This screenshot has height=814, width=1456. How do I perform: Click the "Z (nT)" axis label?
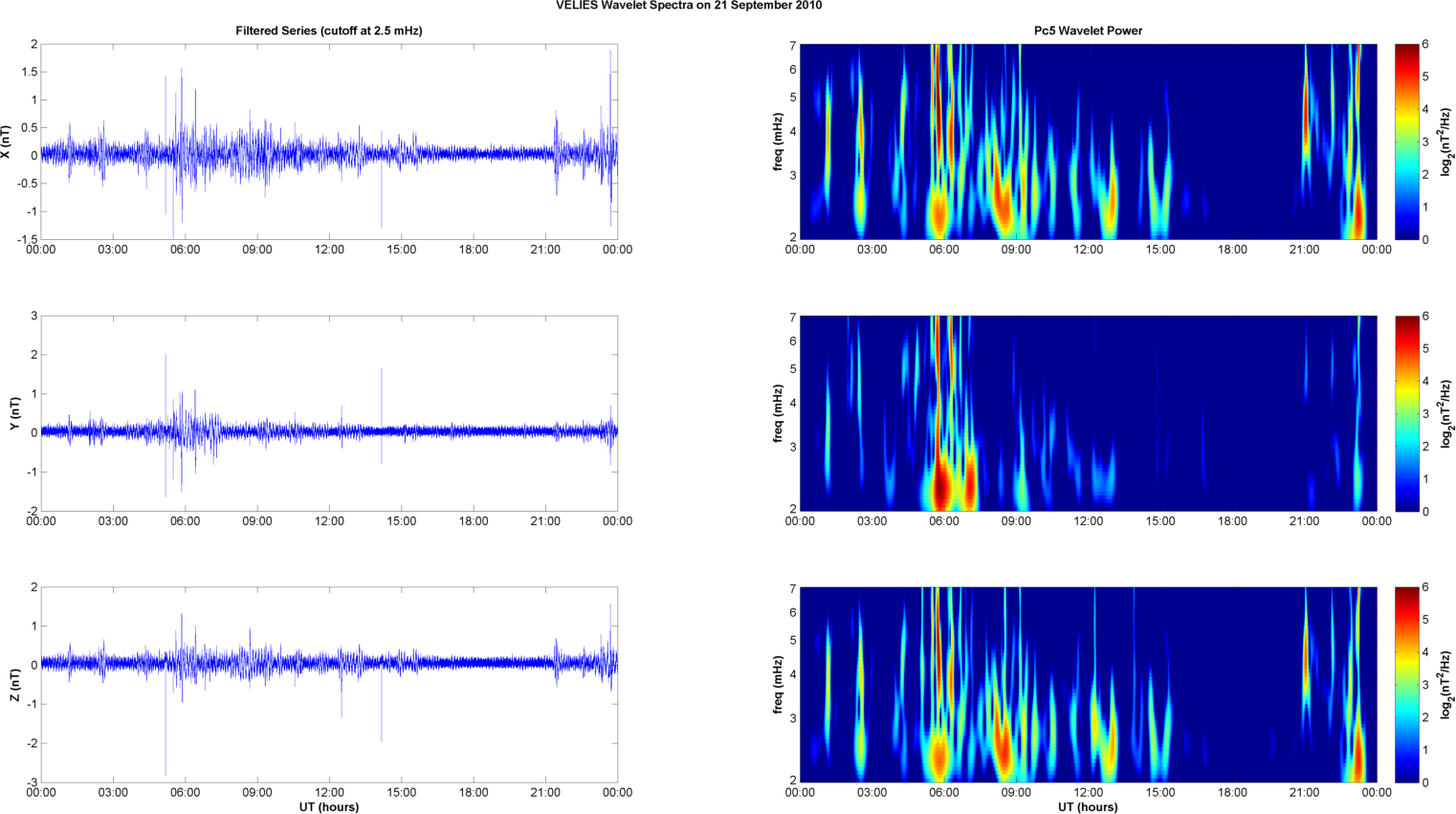pos(14,685)
